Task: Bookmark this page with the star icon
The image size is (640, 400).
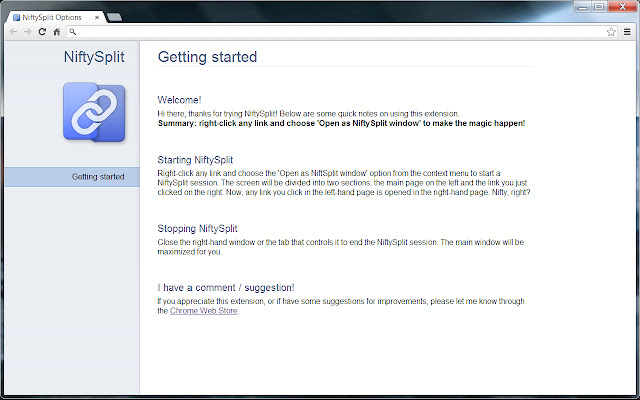Action: (x=611, y=32)
